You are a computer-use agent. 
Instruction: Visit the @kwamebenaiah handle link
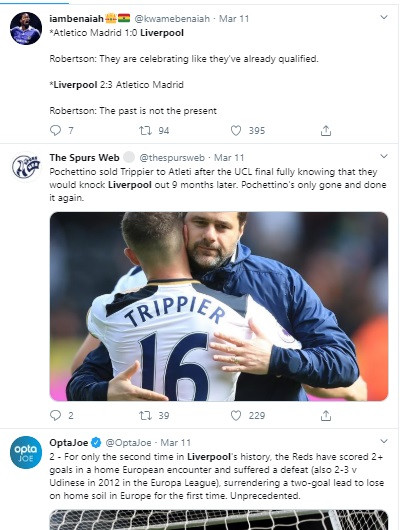click(x=172, y=19)
